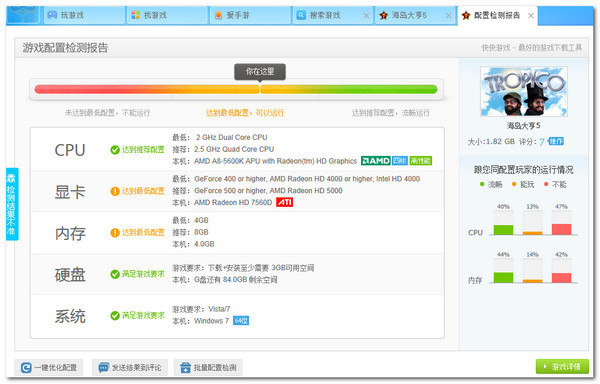Click the green check icon in CPU row

click(x=115, y=150)
